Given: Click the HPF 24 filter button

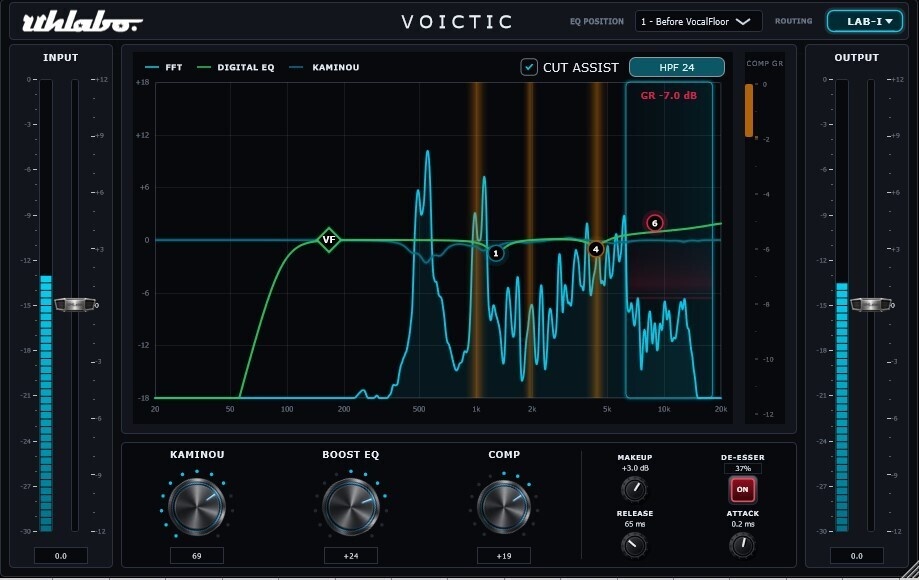Looking at the screenshot, I should [x=676, y=67].
